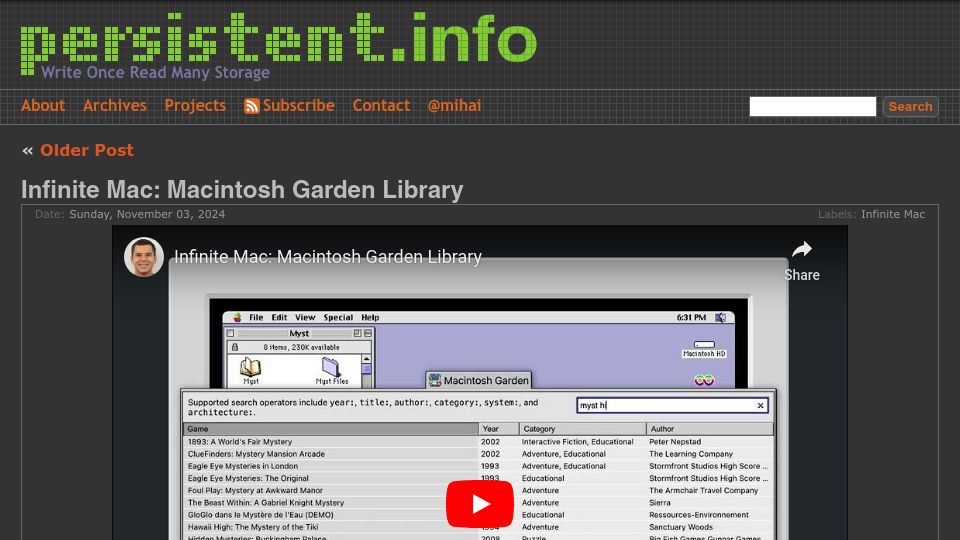This screenshot has height=540, width=960.
Task: Open the @mihai link
Action: click(454, 105)
